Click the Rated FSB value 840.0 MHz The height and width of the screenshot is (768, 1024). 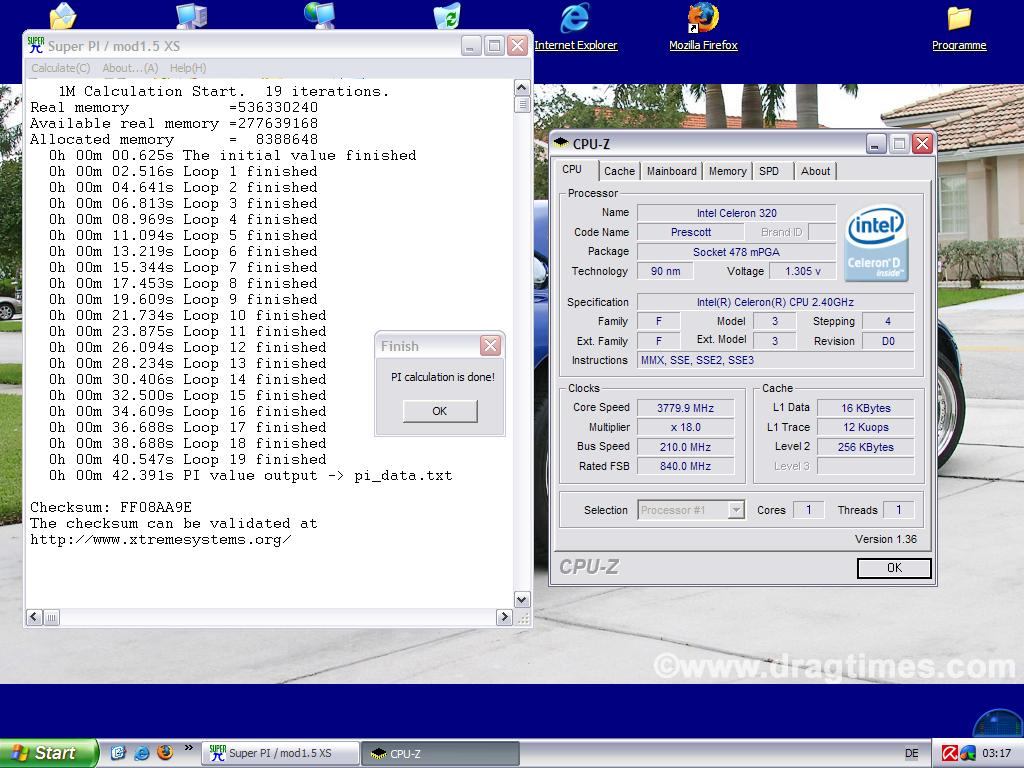tap(685, 466)
